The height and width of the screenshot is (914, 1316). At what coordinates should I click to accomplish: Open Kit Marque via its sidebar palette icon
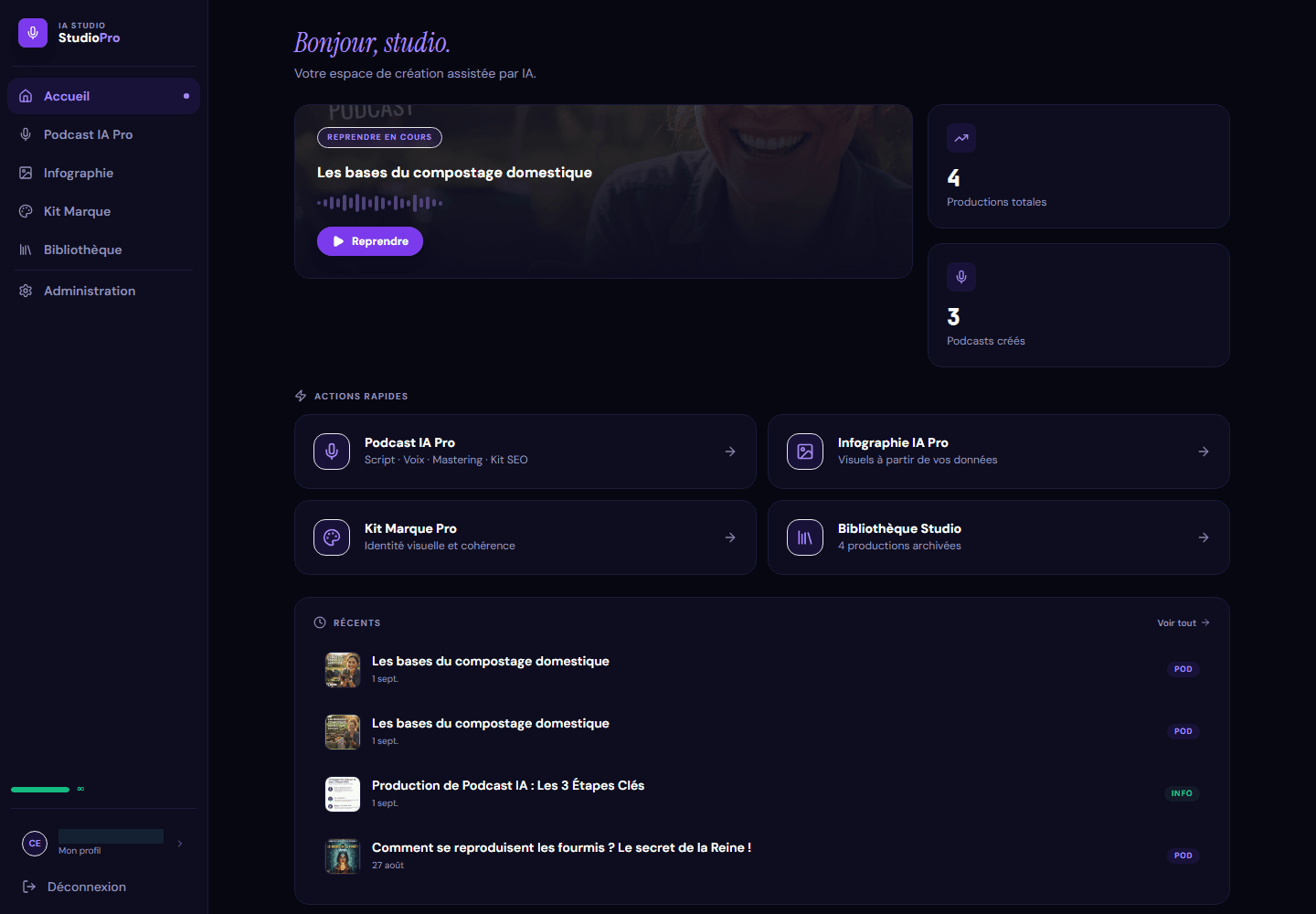[26, 211]
